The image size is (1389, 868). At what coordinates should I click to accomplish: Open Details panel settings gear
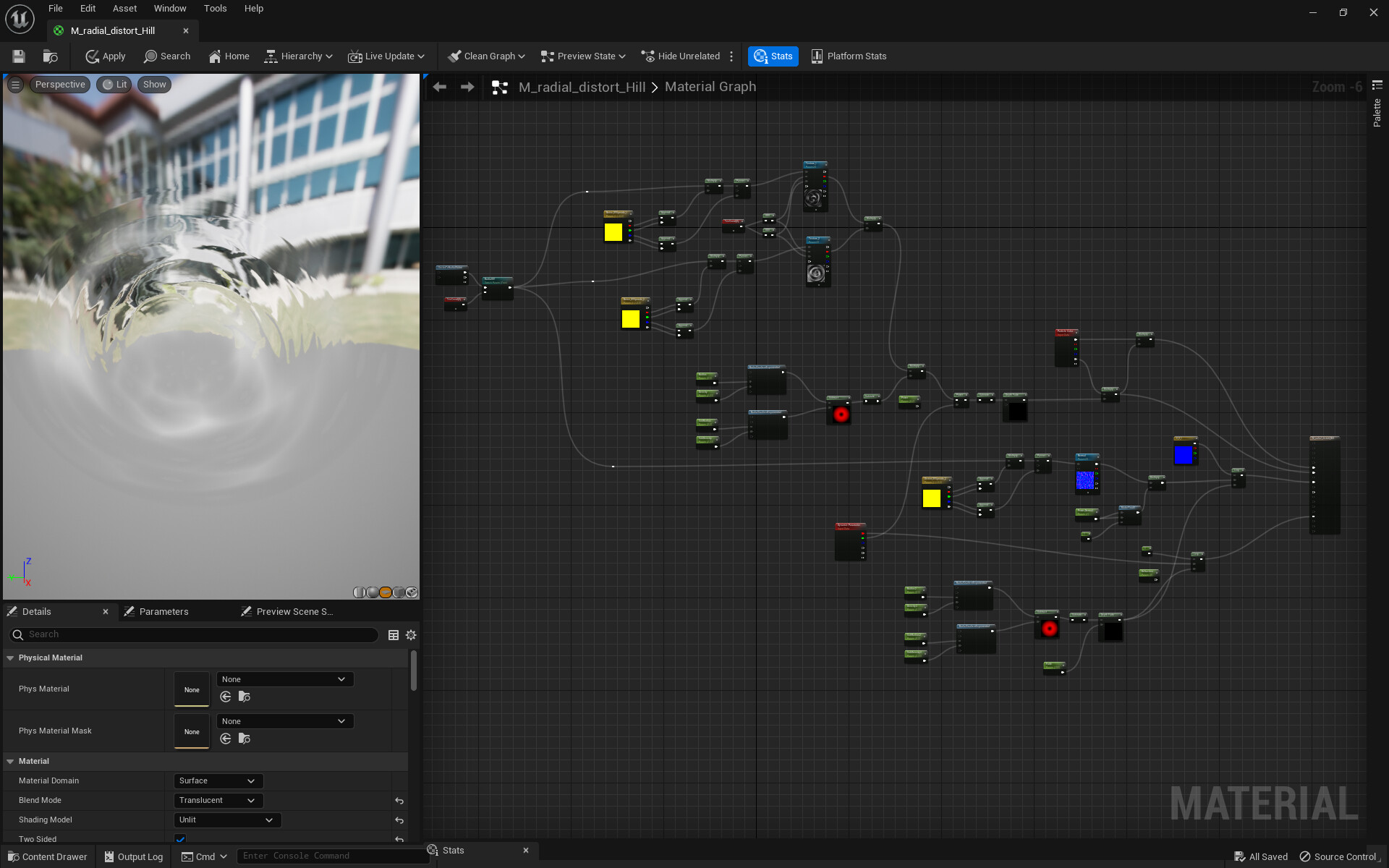(x=411, y=635)
